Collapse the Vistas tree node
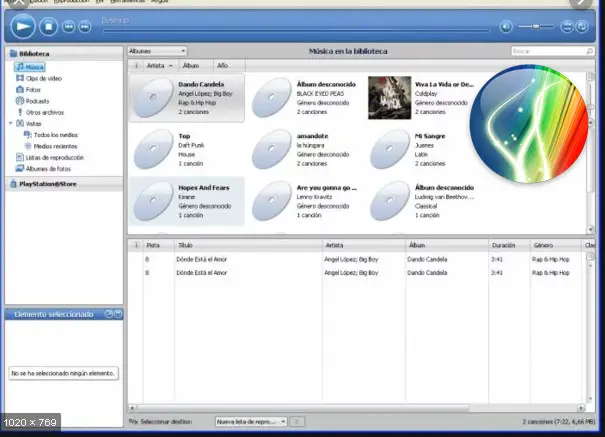 pos(9,123)
